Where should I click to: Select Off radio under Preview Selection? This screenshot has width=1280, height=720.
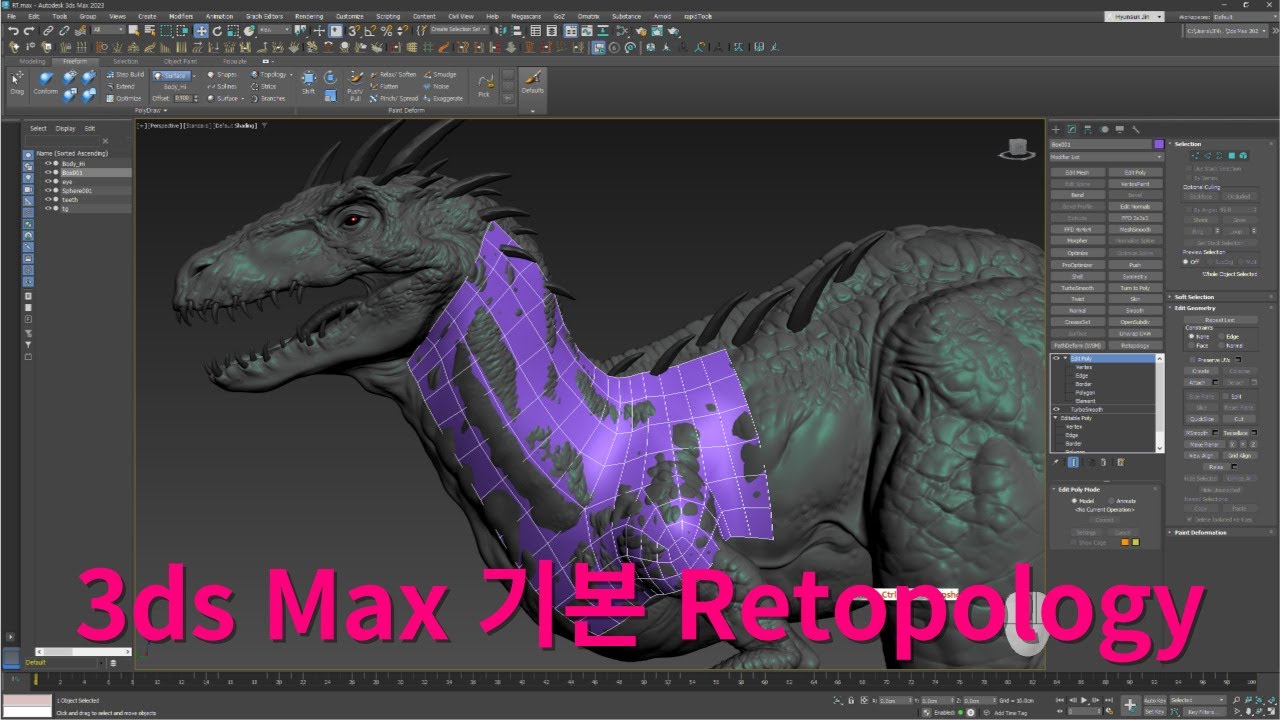coord(1187,262)
